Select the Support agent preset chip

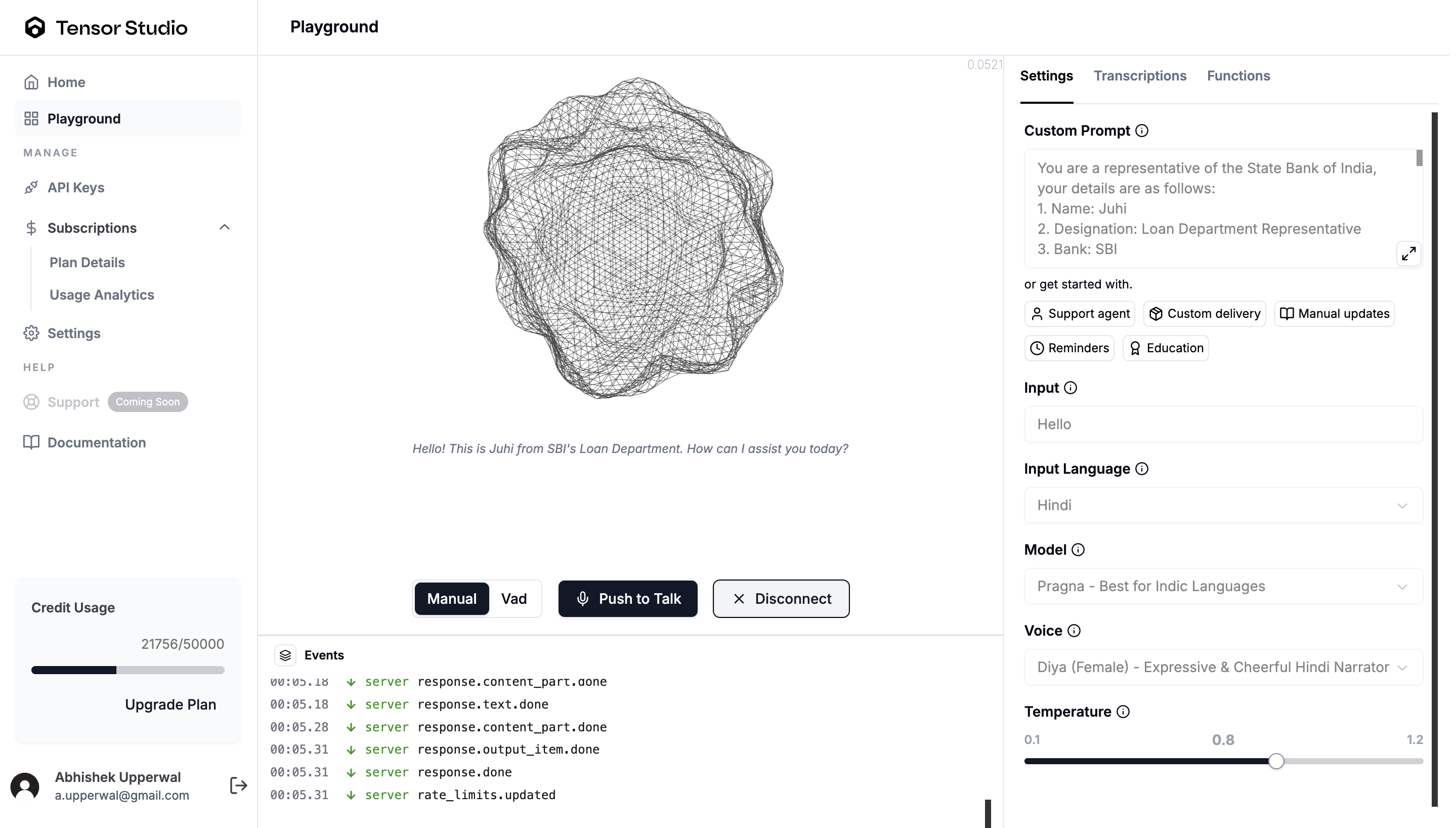pos(1079,314)
